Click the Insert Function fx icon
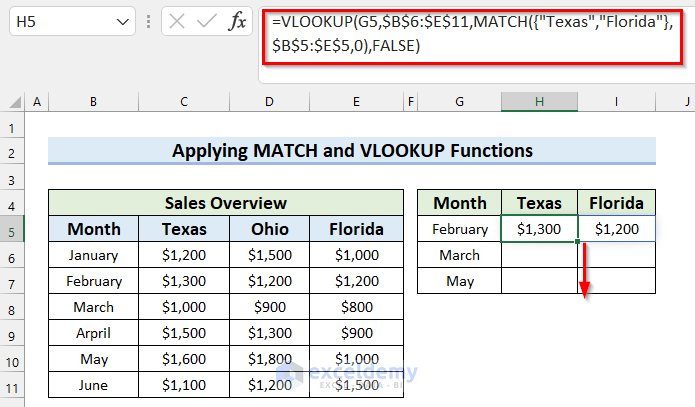 pos(238,20)
